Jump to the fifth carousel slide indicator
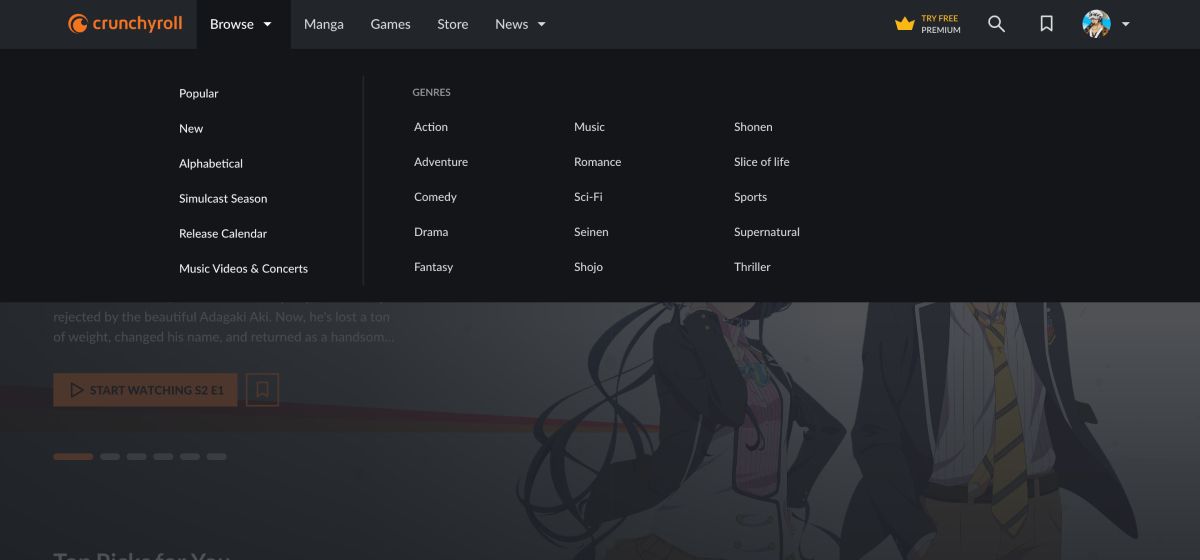This screenshot has width=1200, height=560. [190, 456]
